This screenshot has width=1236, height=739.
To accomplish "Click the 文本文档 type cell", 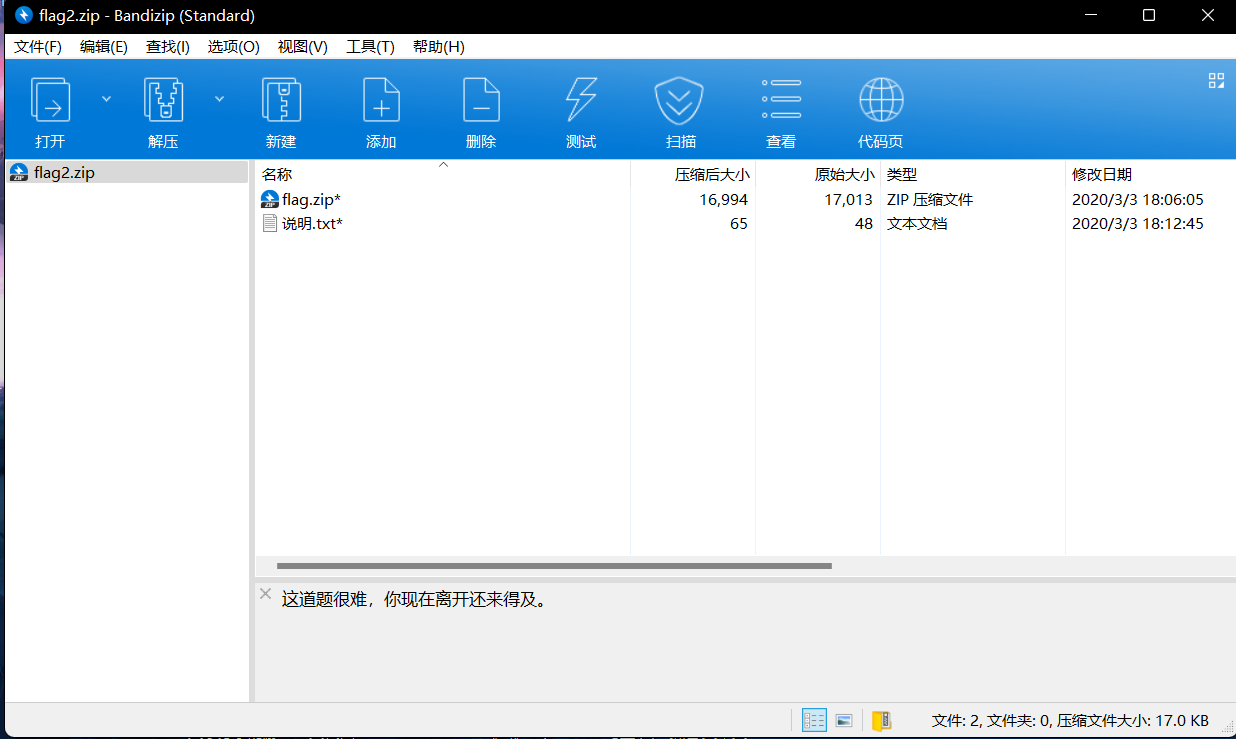I will [x=917, y=223].
